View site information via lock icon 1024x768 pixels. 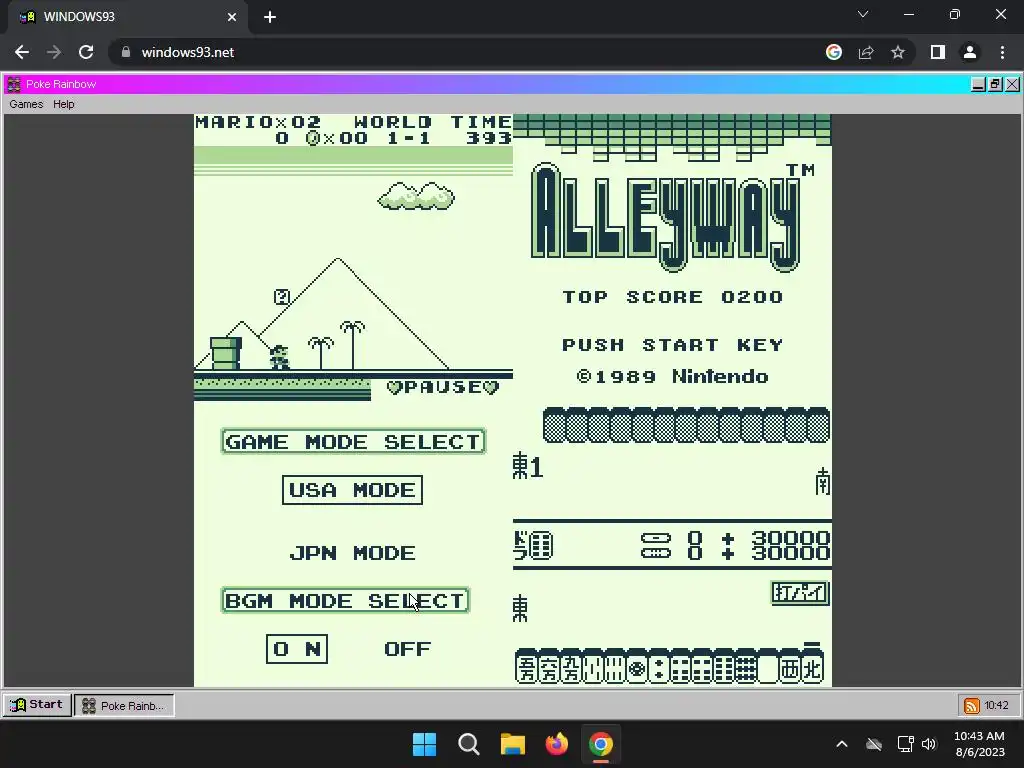(126, 52)
